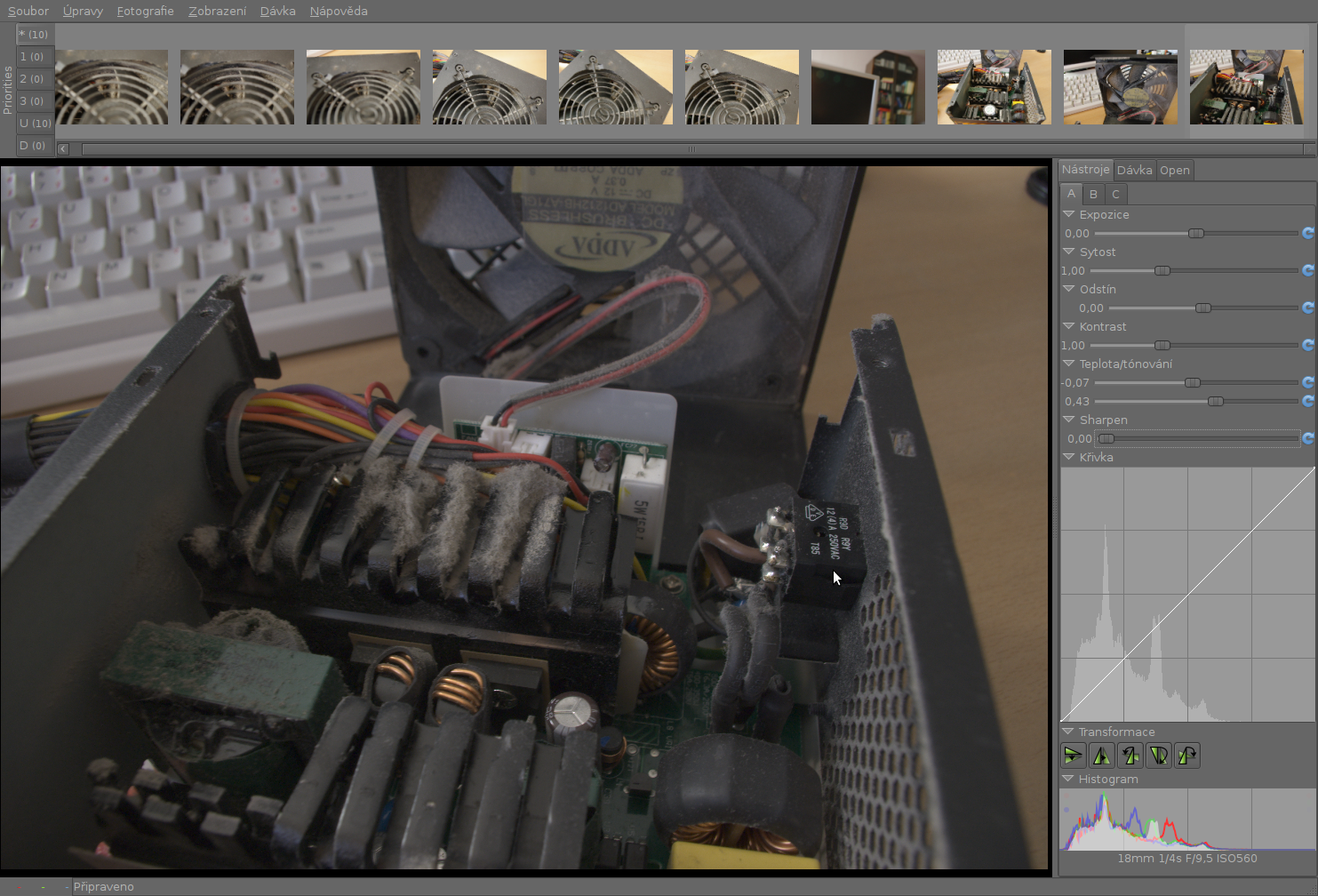
Task: Collapse the Teplota/tónování section
Action: [1069, 364]
